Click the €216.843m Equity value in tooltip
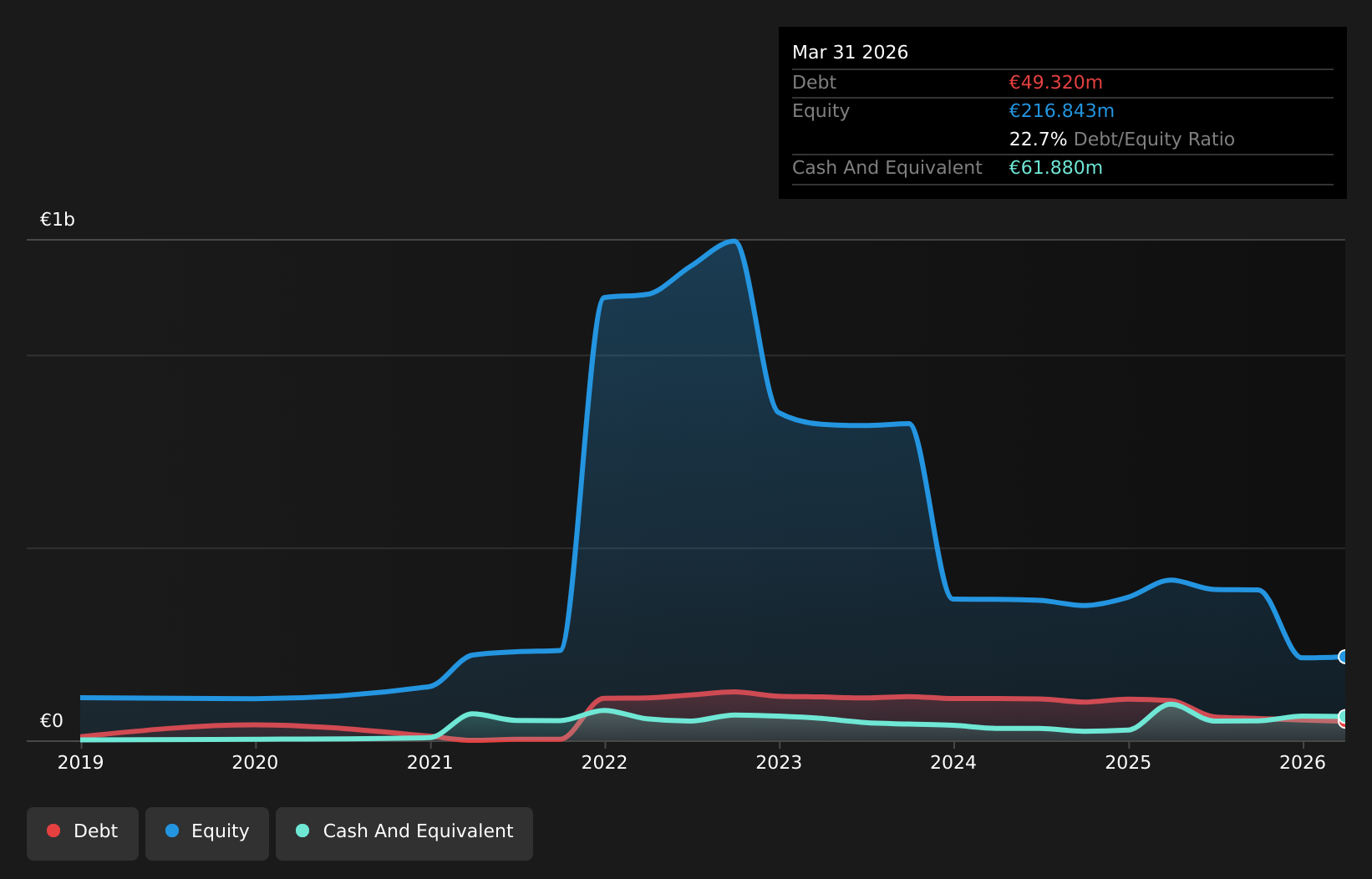Screen dimensions: 1372x879 (1061, 111)
